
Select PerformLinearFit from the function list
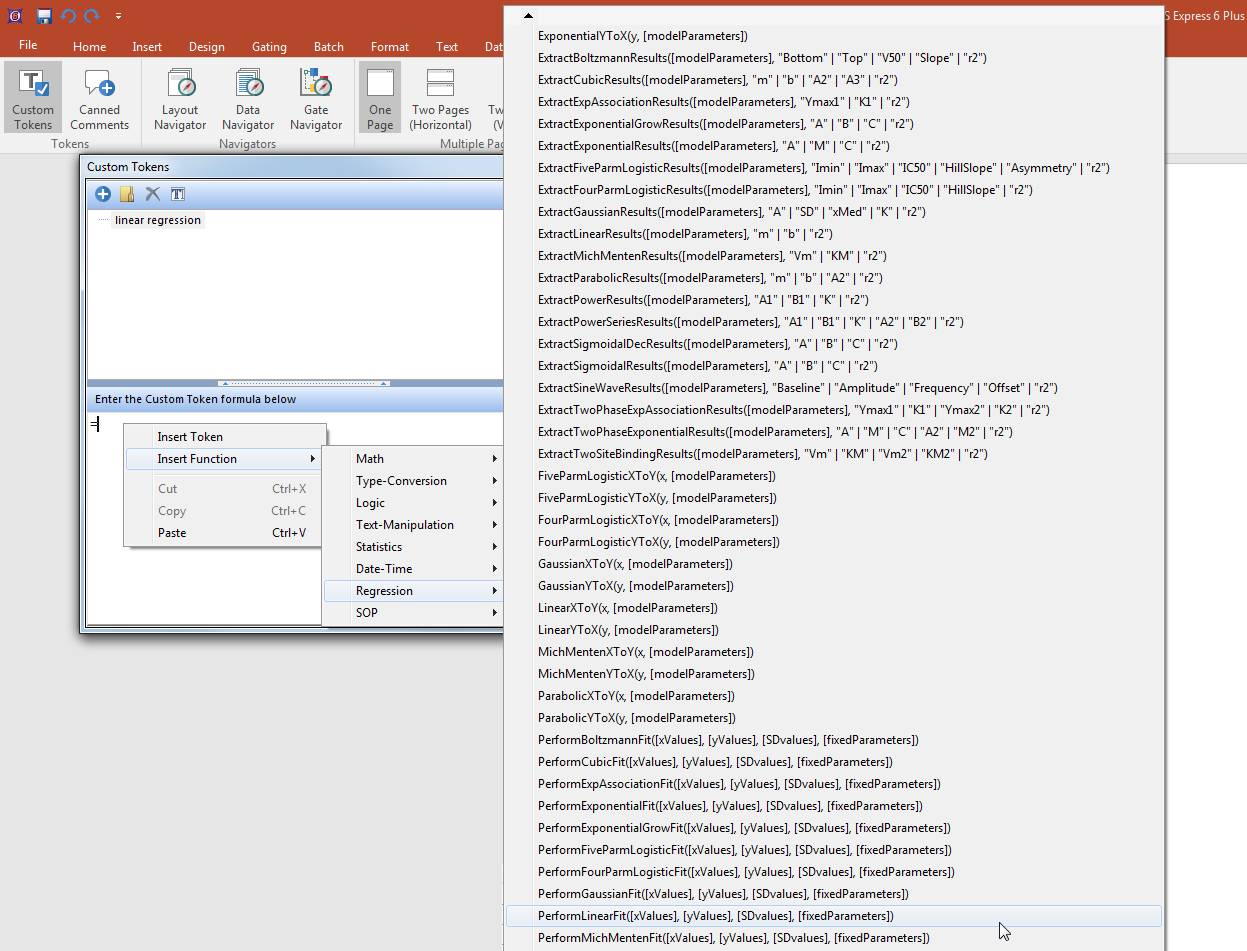(x=715, y=916)
